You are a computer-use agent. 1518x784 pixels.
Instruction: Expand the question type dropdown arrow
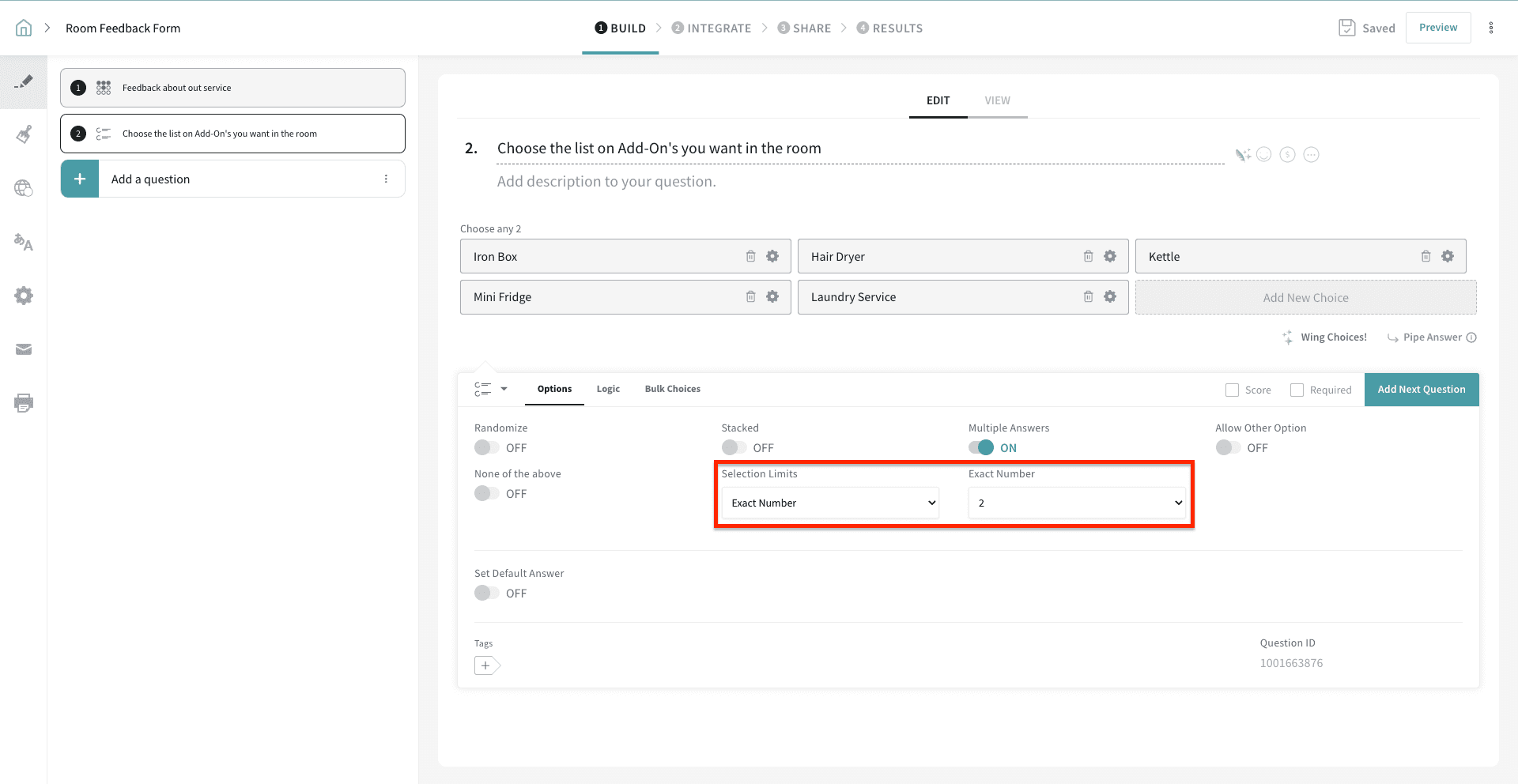pyautogui.click(x=504, y=389)
